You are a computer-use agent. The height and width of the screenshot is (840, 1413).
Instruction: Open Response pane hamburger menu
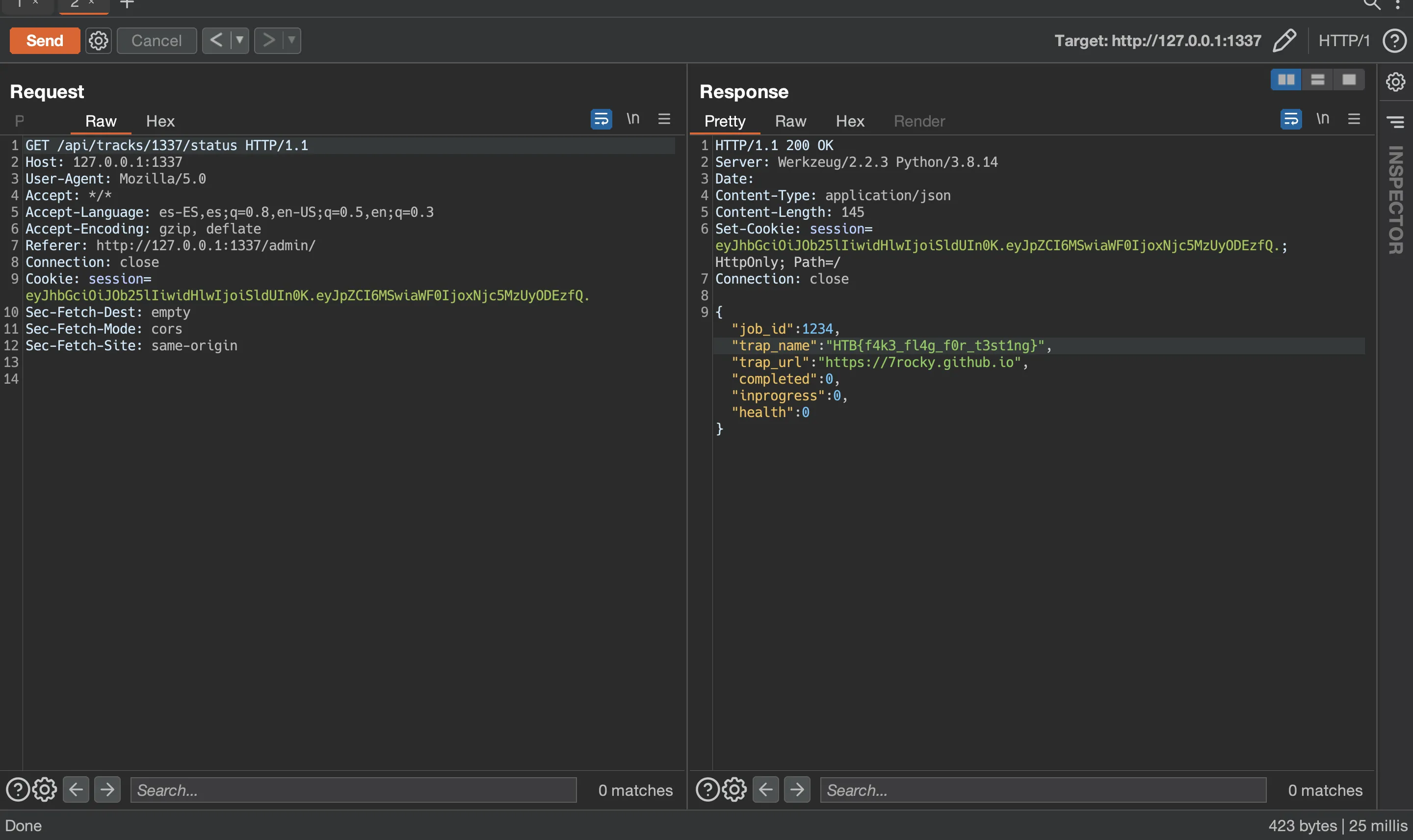pos(1354,119)
